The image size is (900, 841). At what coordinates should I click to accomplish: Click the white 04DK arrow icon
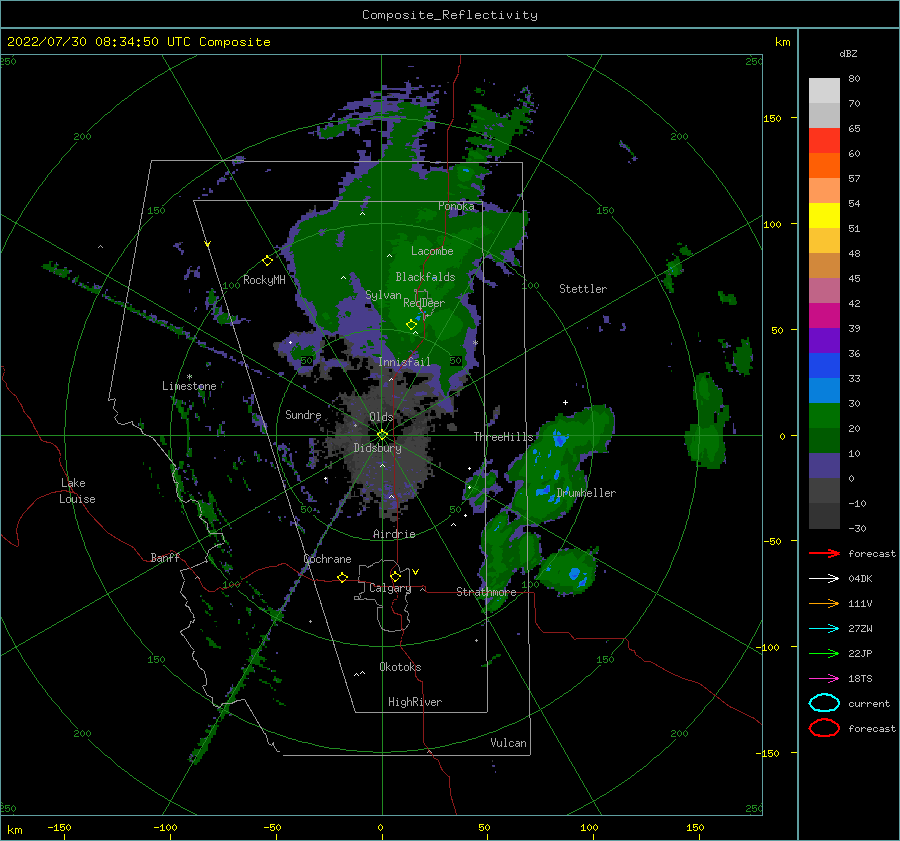824,578
